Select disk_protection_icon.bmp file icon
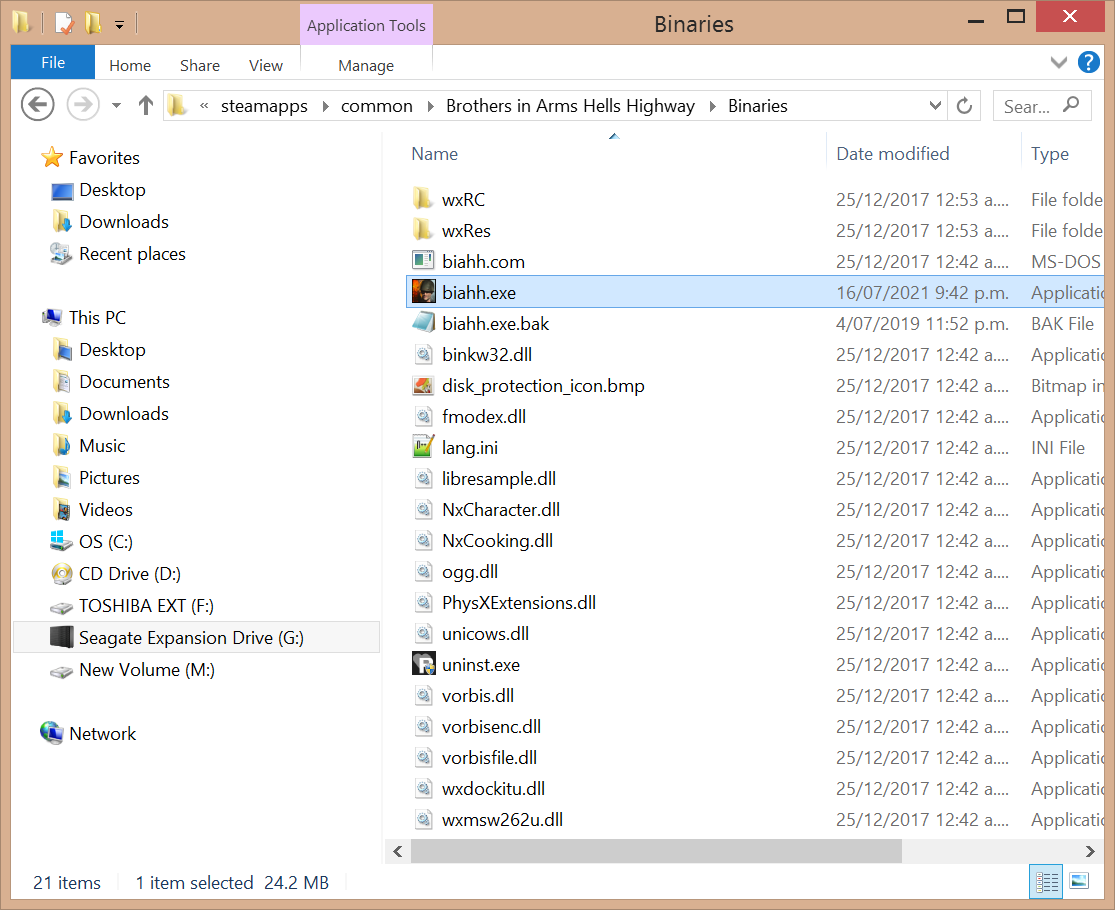 click(423, 385)
